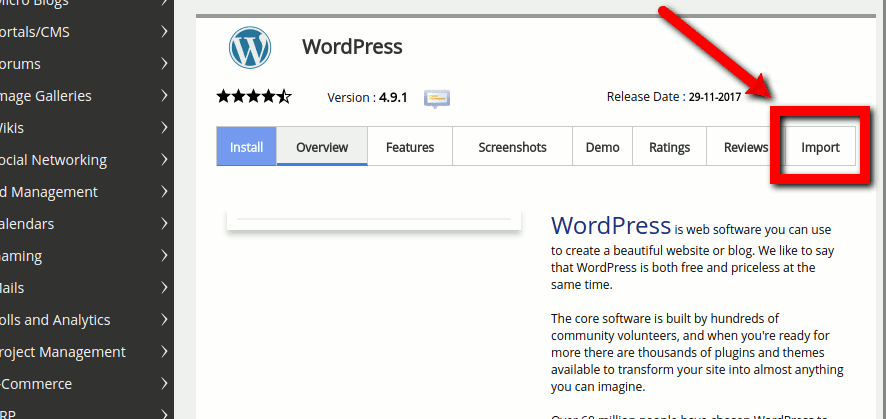Select Polls and Analytics in the sidebar
The image size is (886, 419).
pos(55,320)
